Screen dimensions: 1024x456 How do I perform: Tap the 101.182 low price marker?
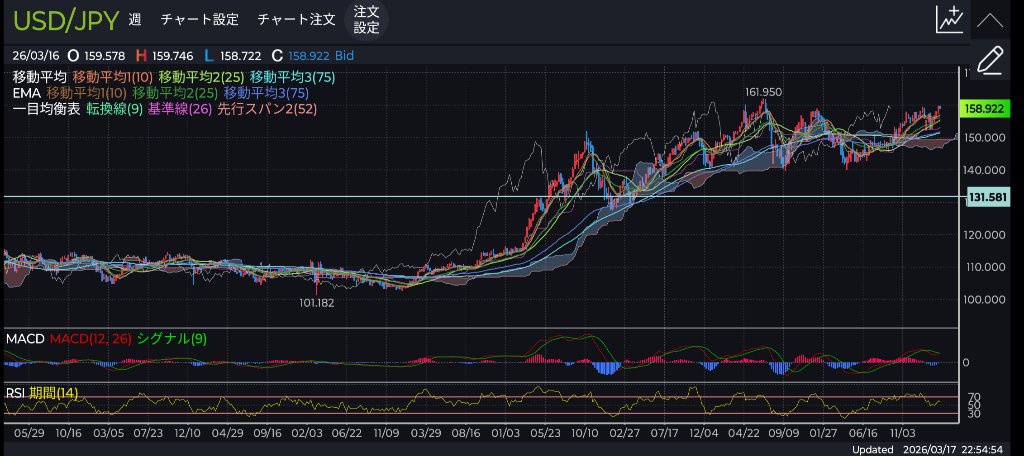pos(317,302)
